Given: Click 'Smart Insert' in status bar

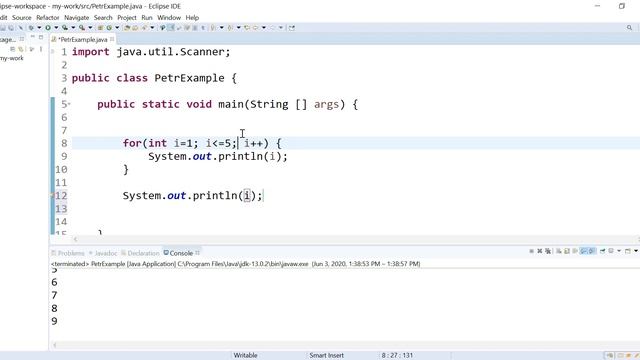Looking at the screenshot, I should coord(327,356).
